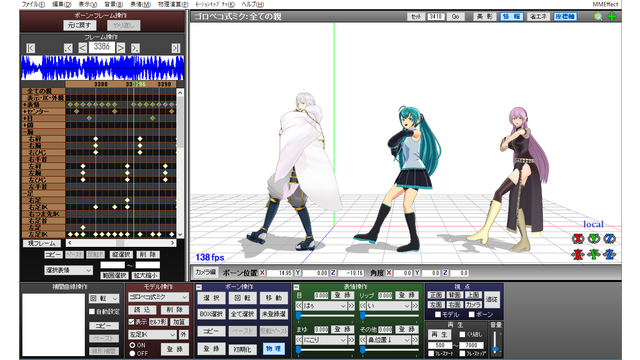Select the IK ON radio button
The height and width of the screenshot is (360, 640).
click(x=132, y=345)
